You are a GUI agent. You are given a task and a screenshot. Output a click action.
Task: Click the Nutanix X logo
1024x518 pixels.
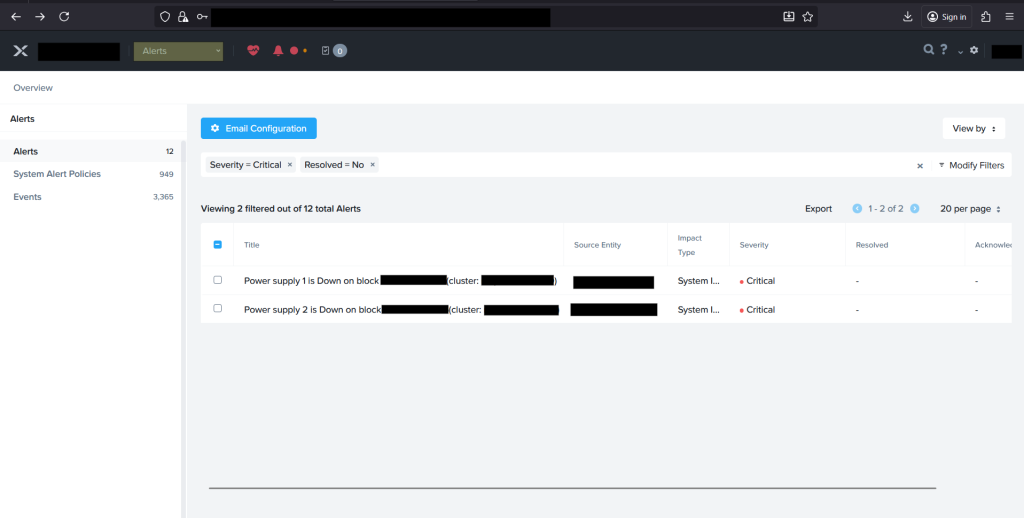click(x=21, y=51)
